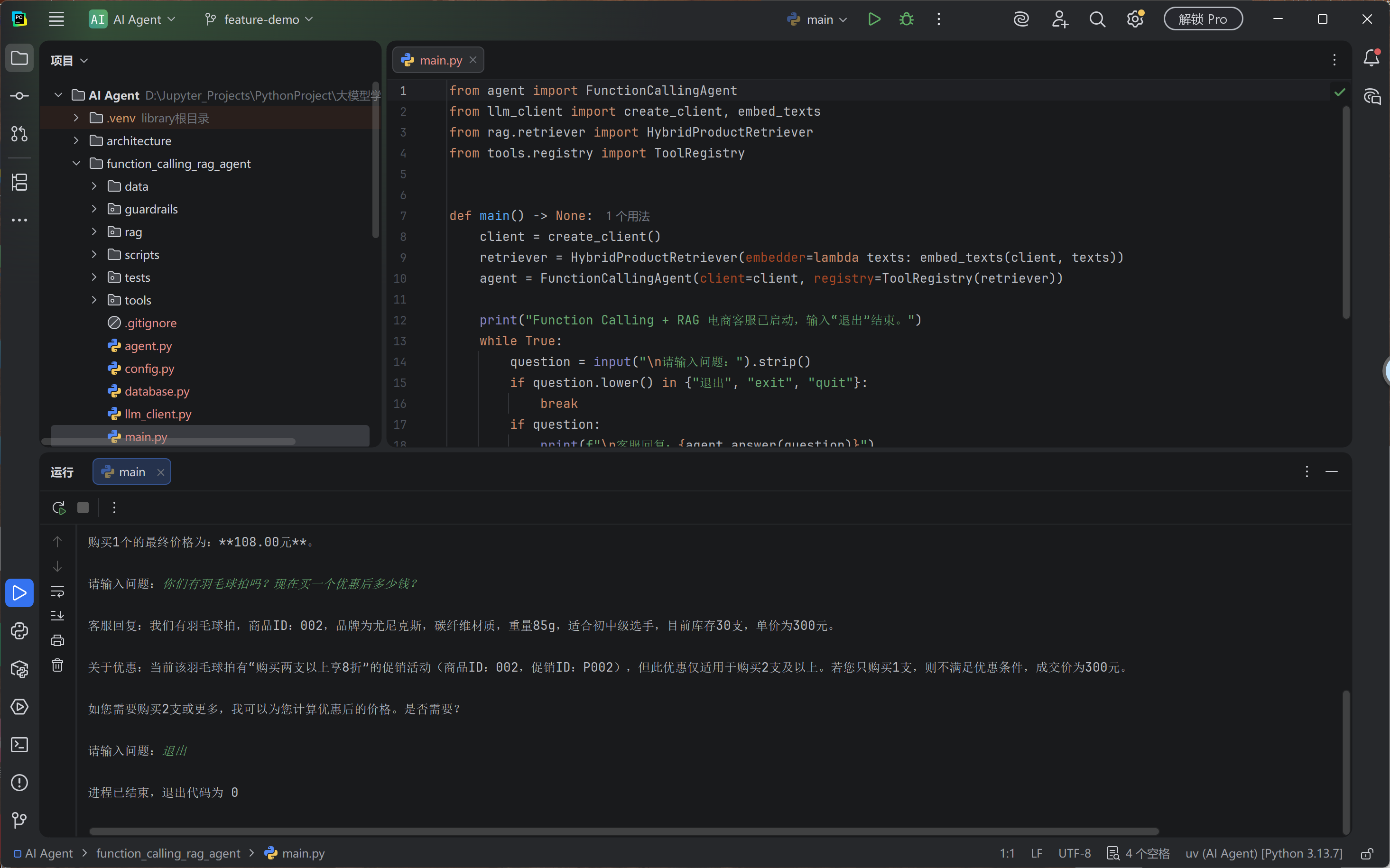Viewport: 1390px width, 868px height.
Task: Jump down the stack trace arrow
Action: point(57,567)
